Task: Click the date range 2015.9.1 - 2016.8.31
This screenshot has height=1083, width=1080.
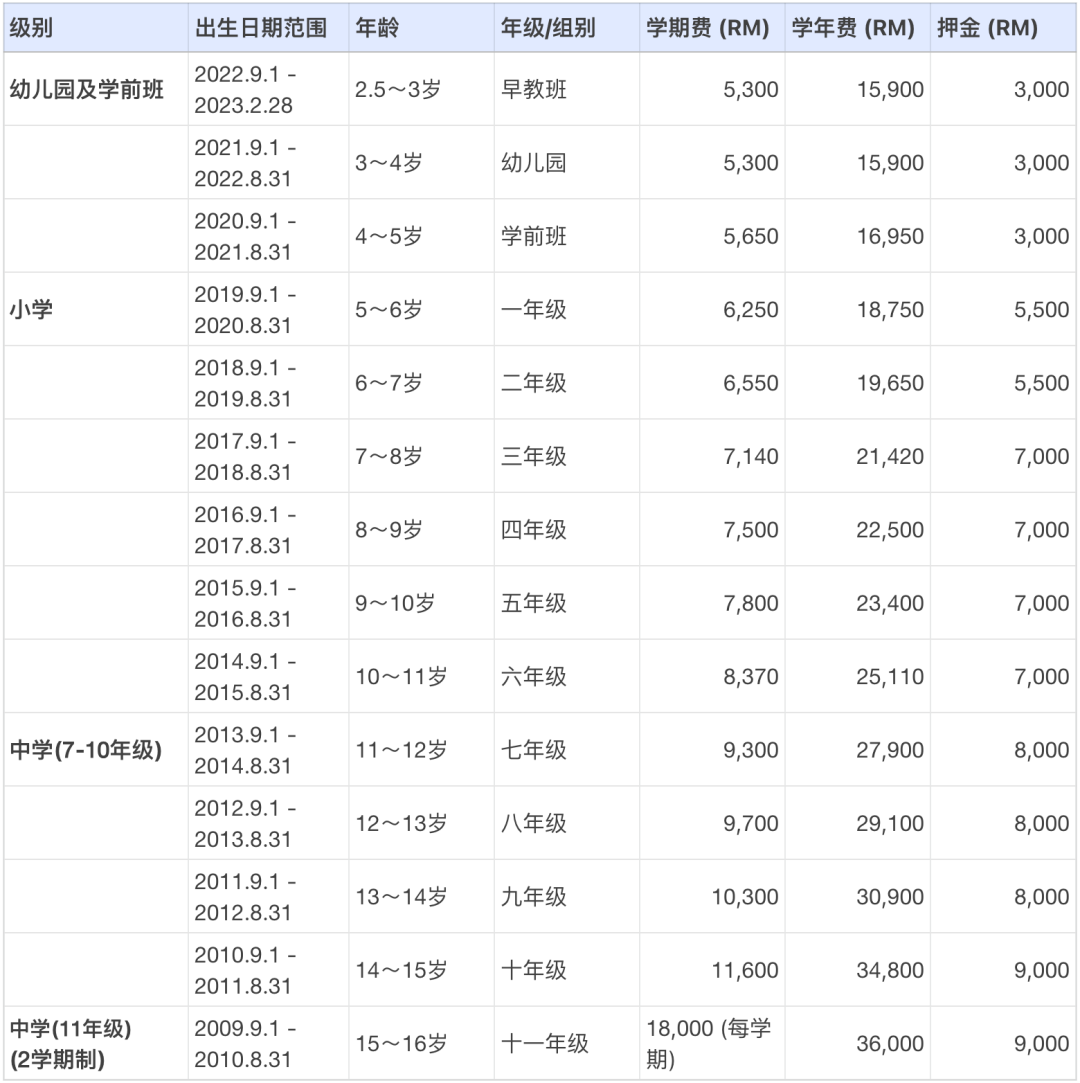Action: 268,604
